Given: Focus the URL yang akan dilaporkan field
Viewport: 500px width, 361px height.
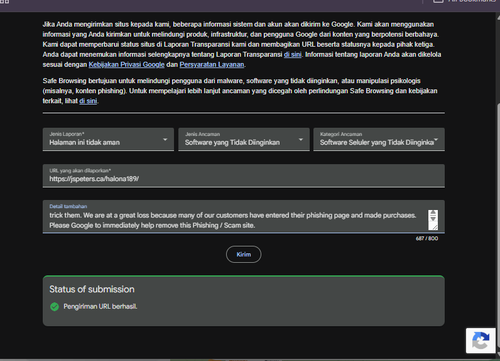Looking at the screenshot, I should coord(244,176).
